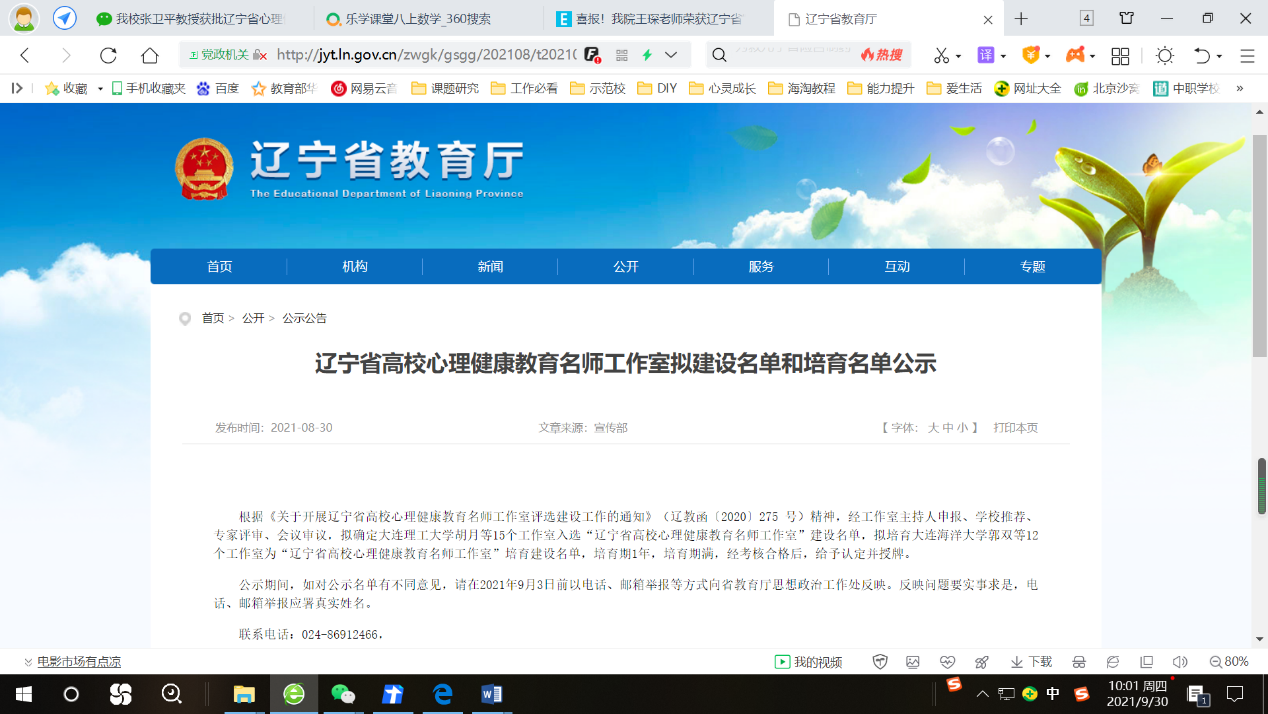Click the rocket speed-up icon
The height and width of the screenshot is (714, 1268).
981,662
